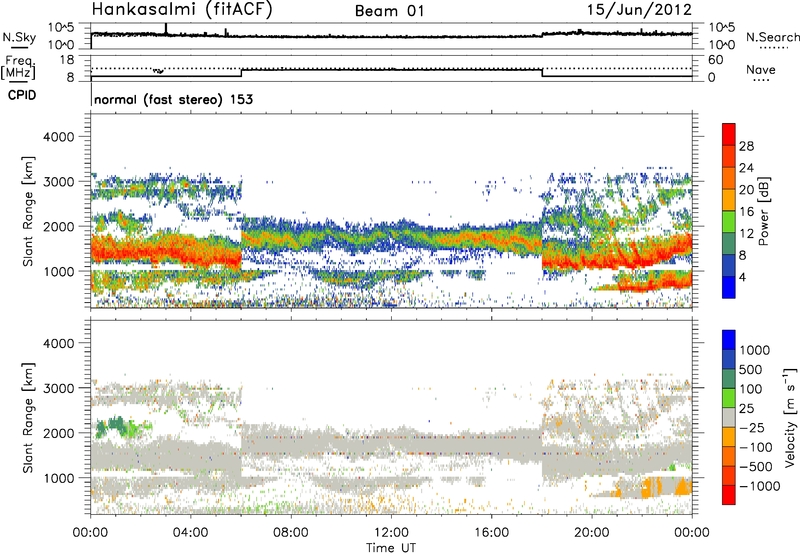Image resolution: width=800 pixels, height=554 pixels.
Task: Click the Slant Range label of velocity panel
Action: tap(28, 418)
